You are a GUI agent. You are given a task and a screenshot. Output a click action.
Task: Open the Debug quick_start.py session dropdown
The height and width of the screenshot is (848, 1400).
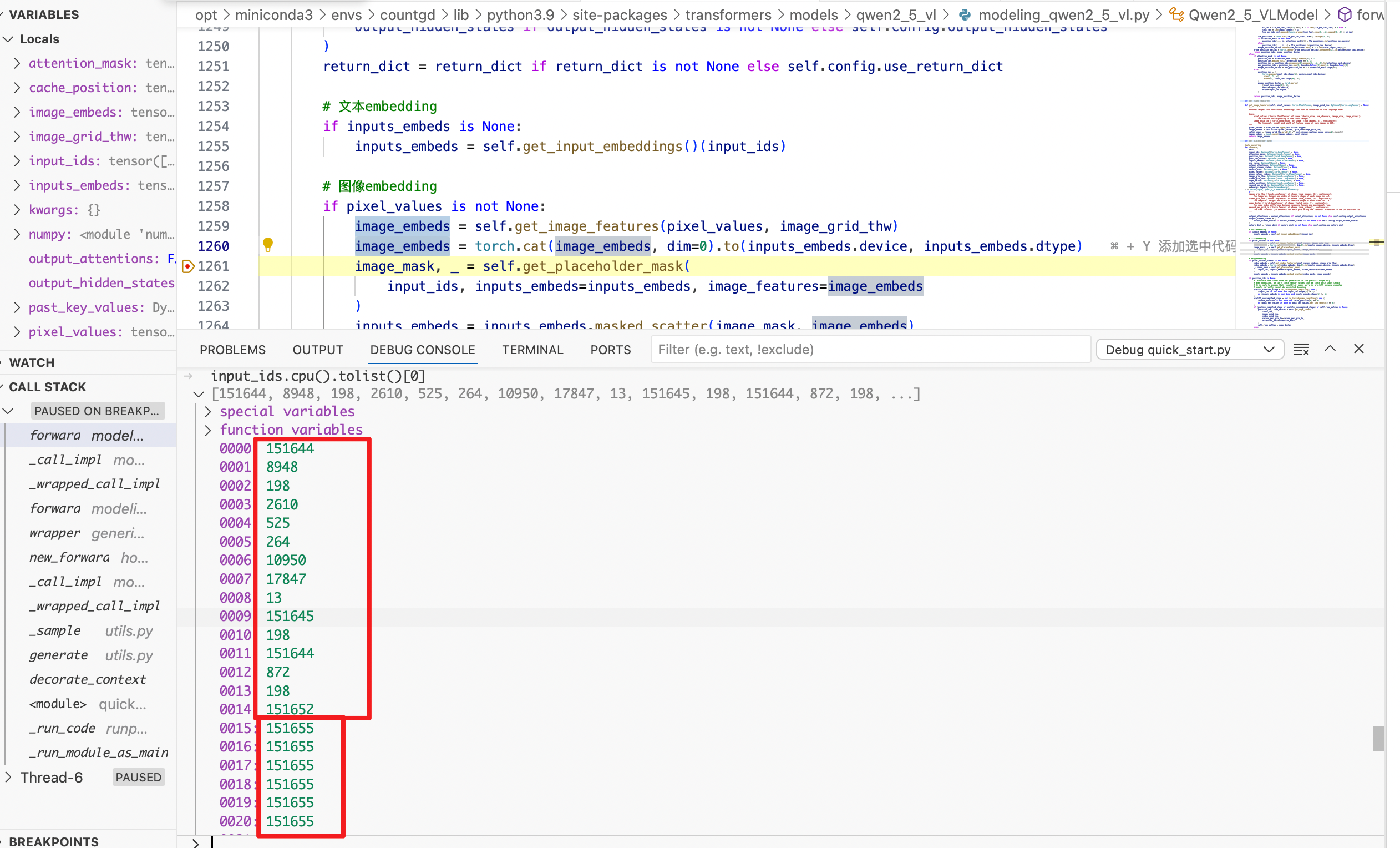tap(1189, 350)
